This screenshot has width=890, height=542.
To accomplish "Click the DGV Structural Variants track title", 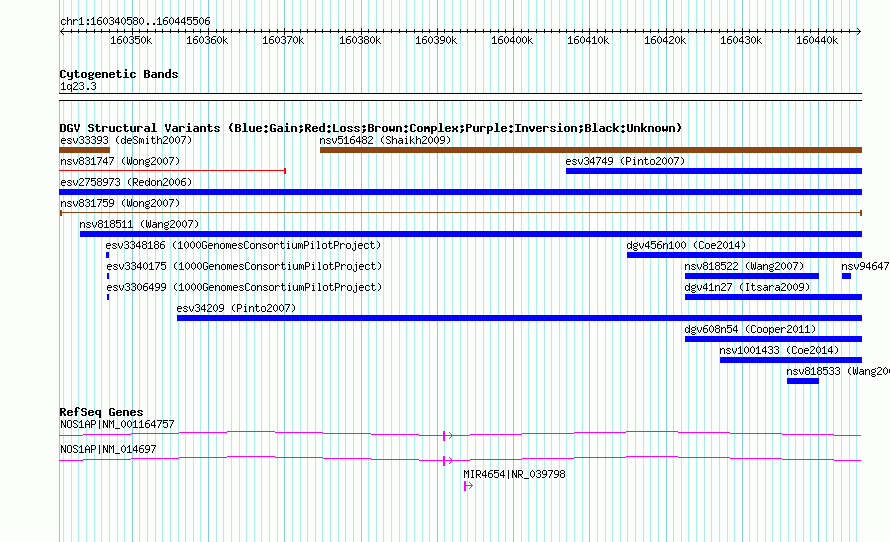I will tap(371, 128).
